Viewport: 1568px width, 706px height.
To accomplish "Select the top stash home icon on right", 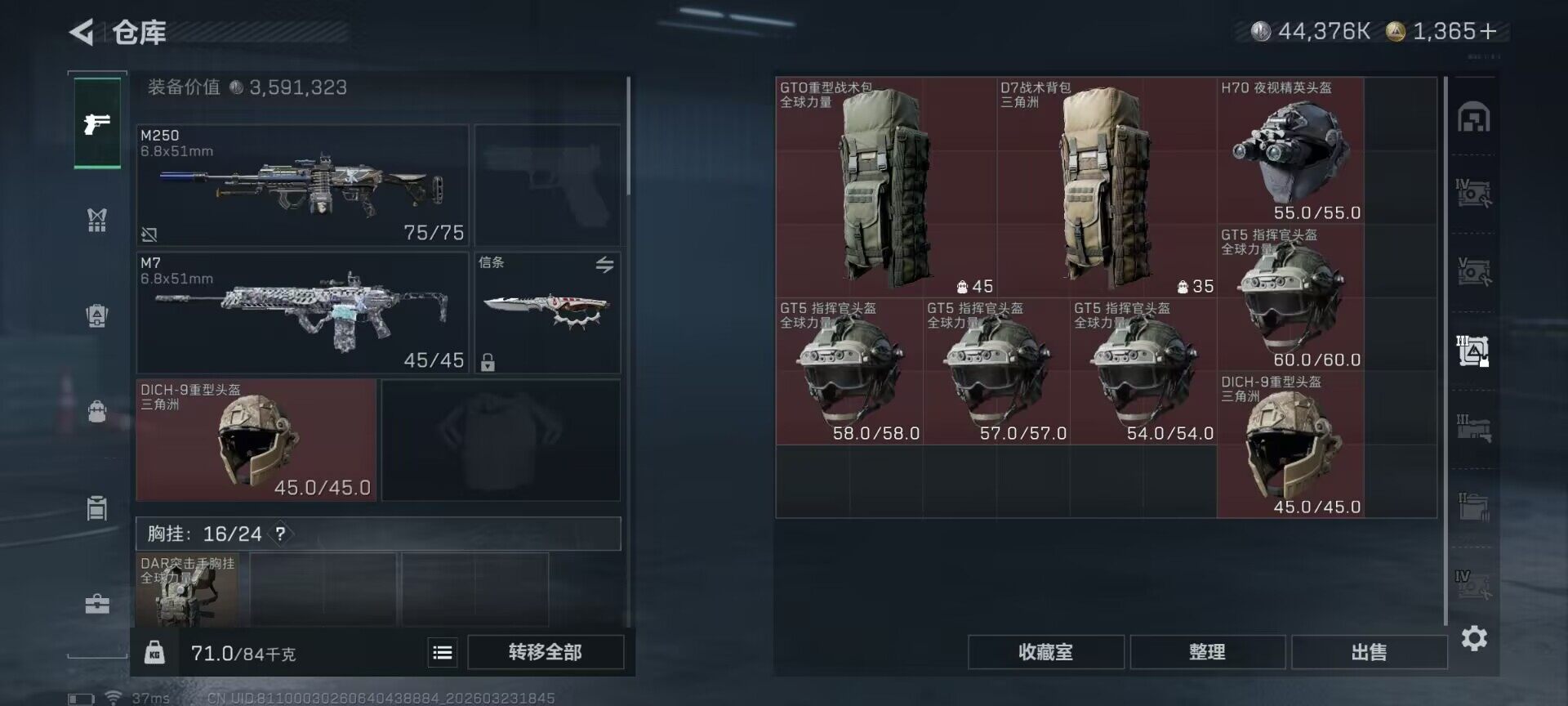I will [x=1474, y=118].
